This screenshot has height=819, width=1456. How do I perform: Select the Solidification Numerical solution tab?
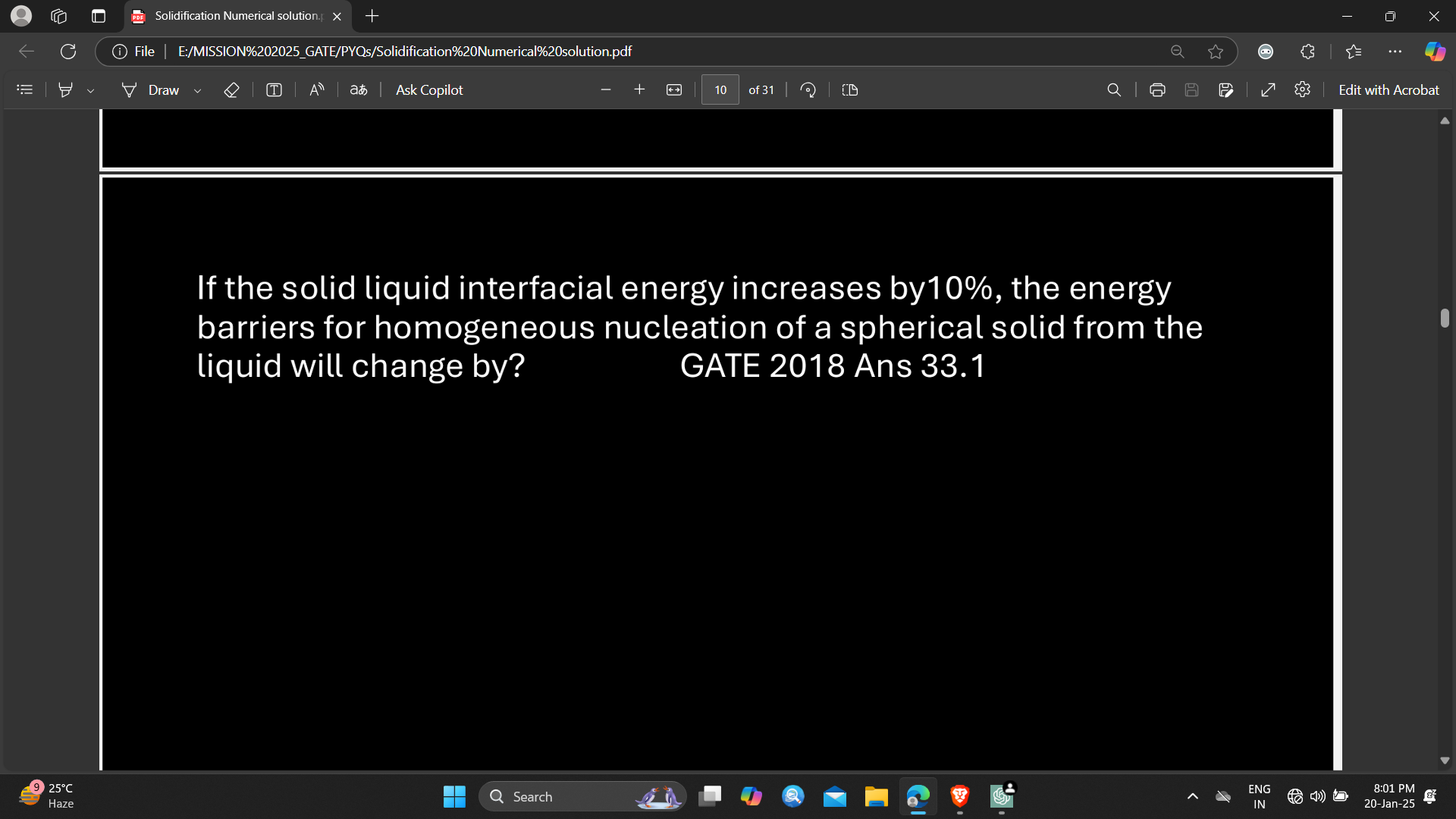227,15
